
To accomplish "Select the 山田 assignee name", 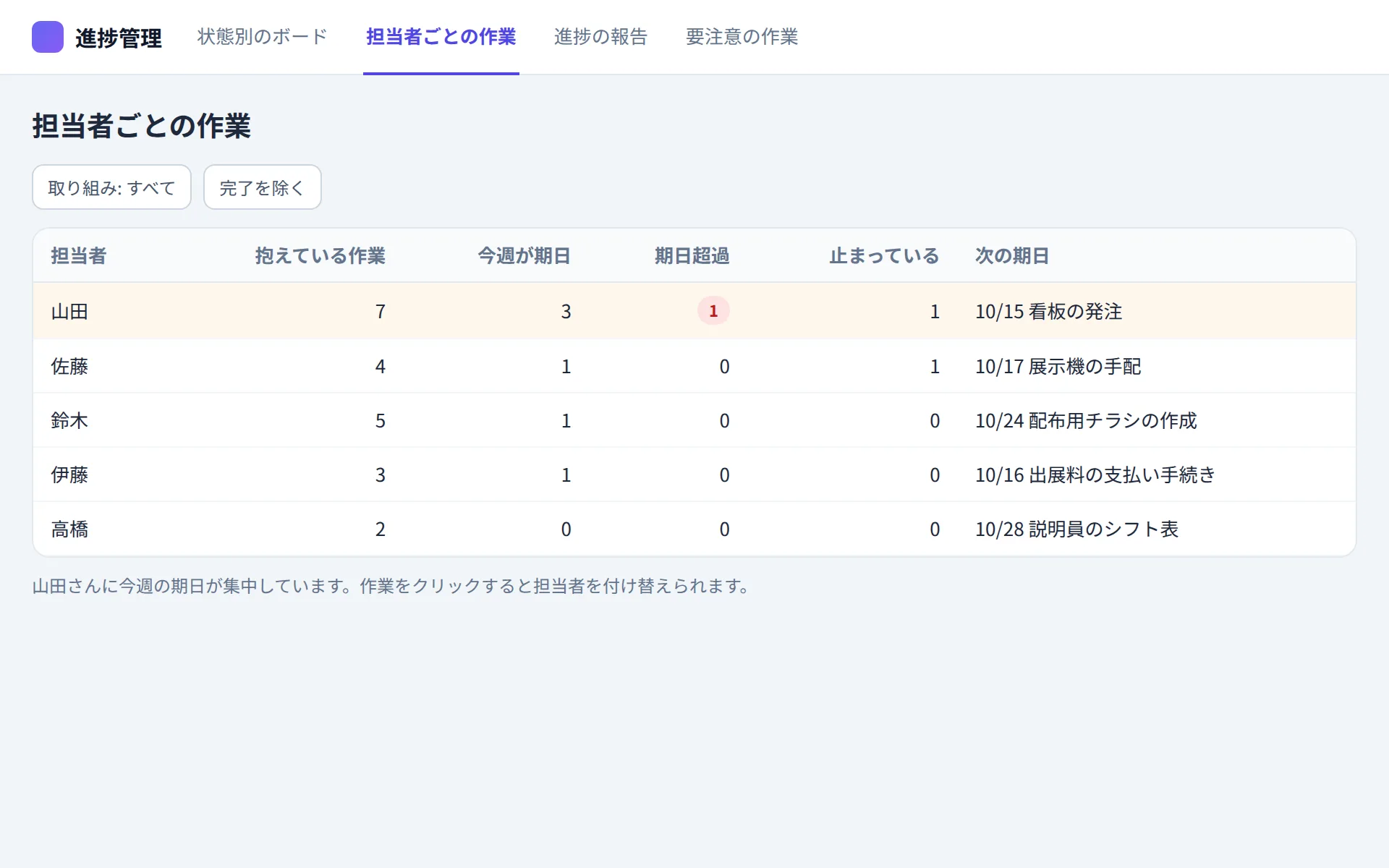I will tap(69, 312).
